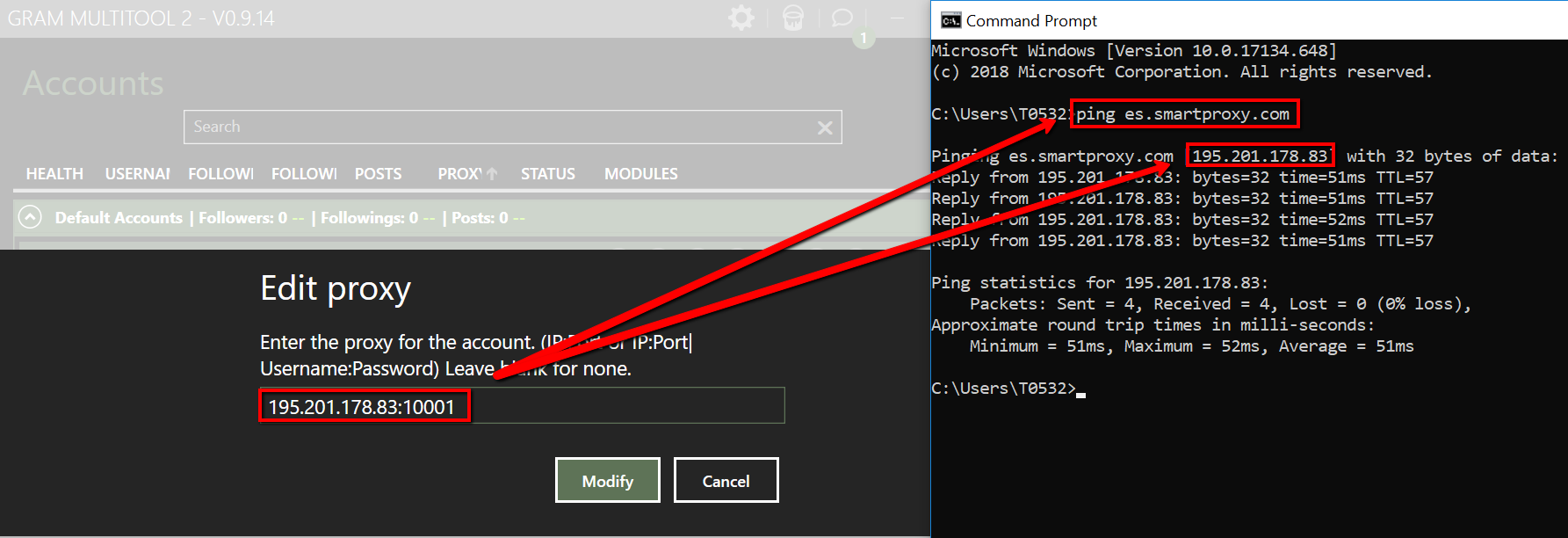Screen dimensions: 1568x538
Task: Click the Approximate round trip times line
Action: 1153,324
